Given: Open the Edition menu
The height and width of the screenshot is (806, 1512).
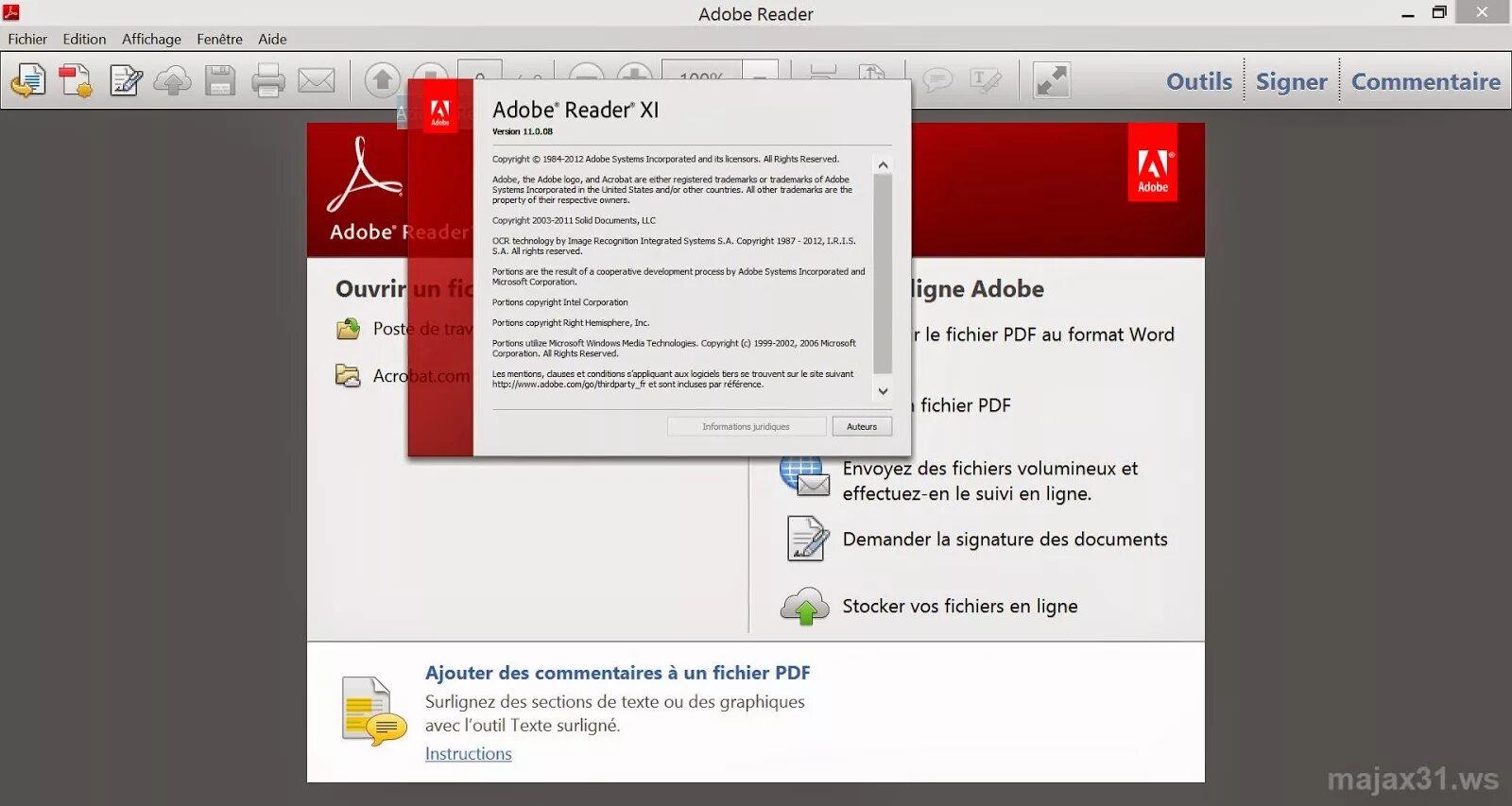Looking at the screenshot, I should pos(84,39).
